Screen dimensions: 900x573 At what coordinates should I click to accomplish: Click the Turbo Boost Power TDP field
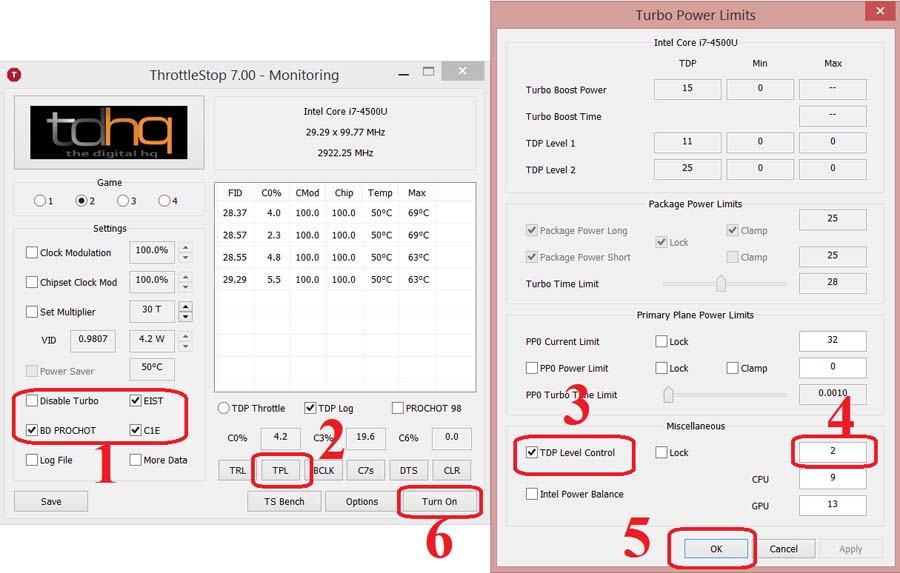687,88
